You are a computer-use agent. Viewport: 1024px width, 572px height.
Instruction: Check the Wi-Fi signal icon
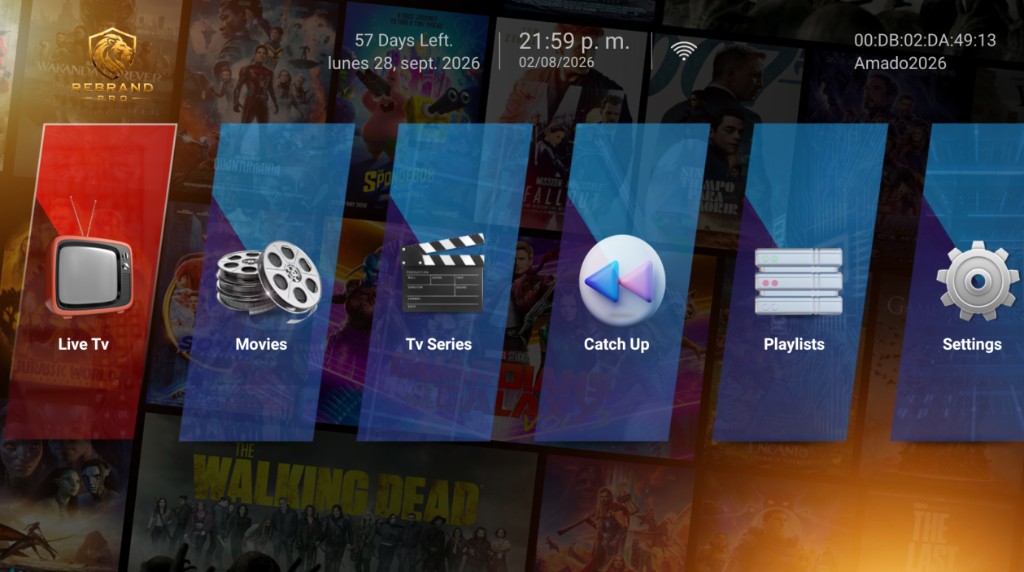click(684, 50)
